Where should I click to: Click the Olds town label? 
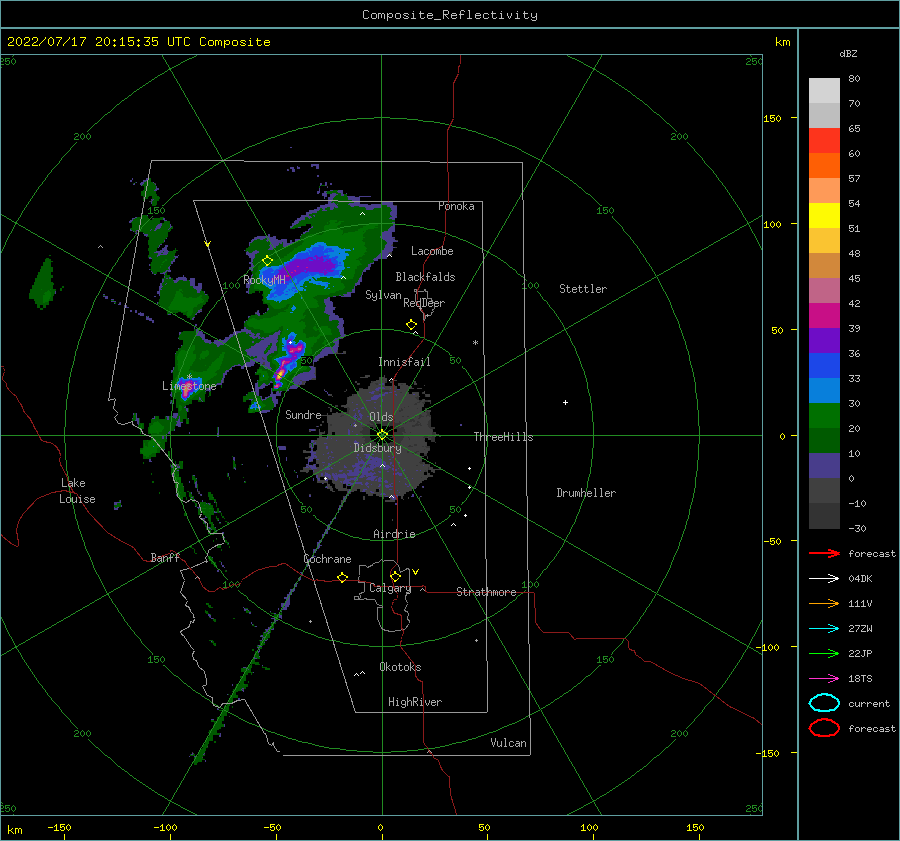tap(381, 417)
